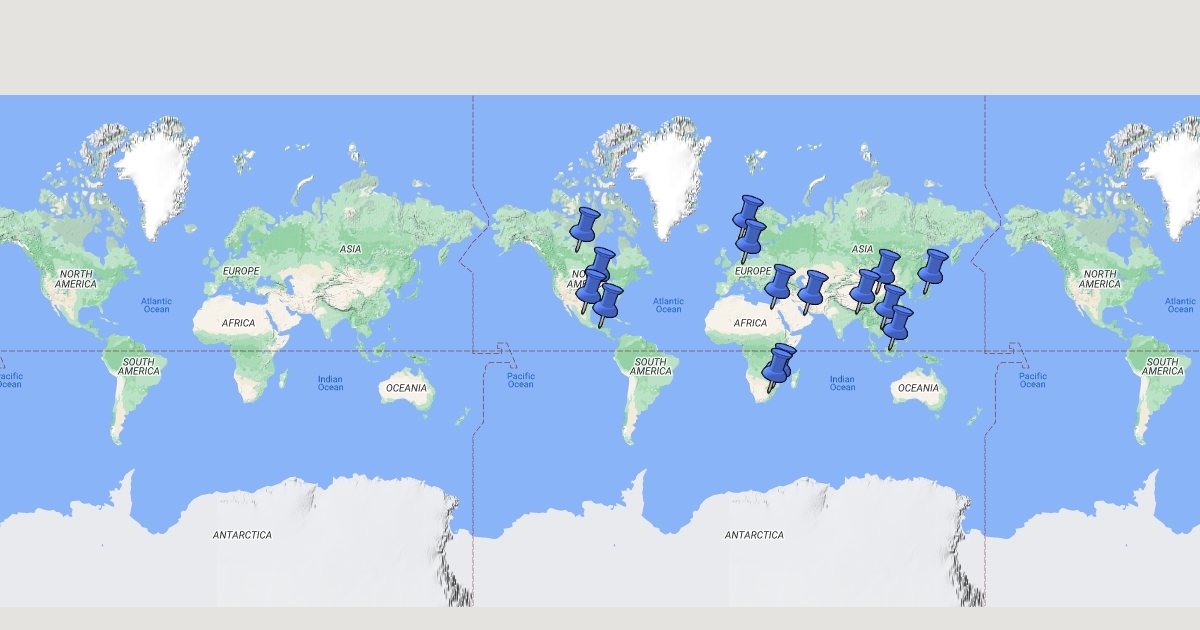This screenshot has height=630, width=1200.
Task: Click the Pacific Ocean label left of pinned South America
Action: (521, 380)
